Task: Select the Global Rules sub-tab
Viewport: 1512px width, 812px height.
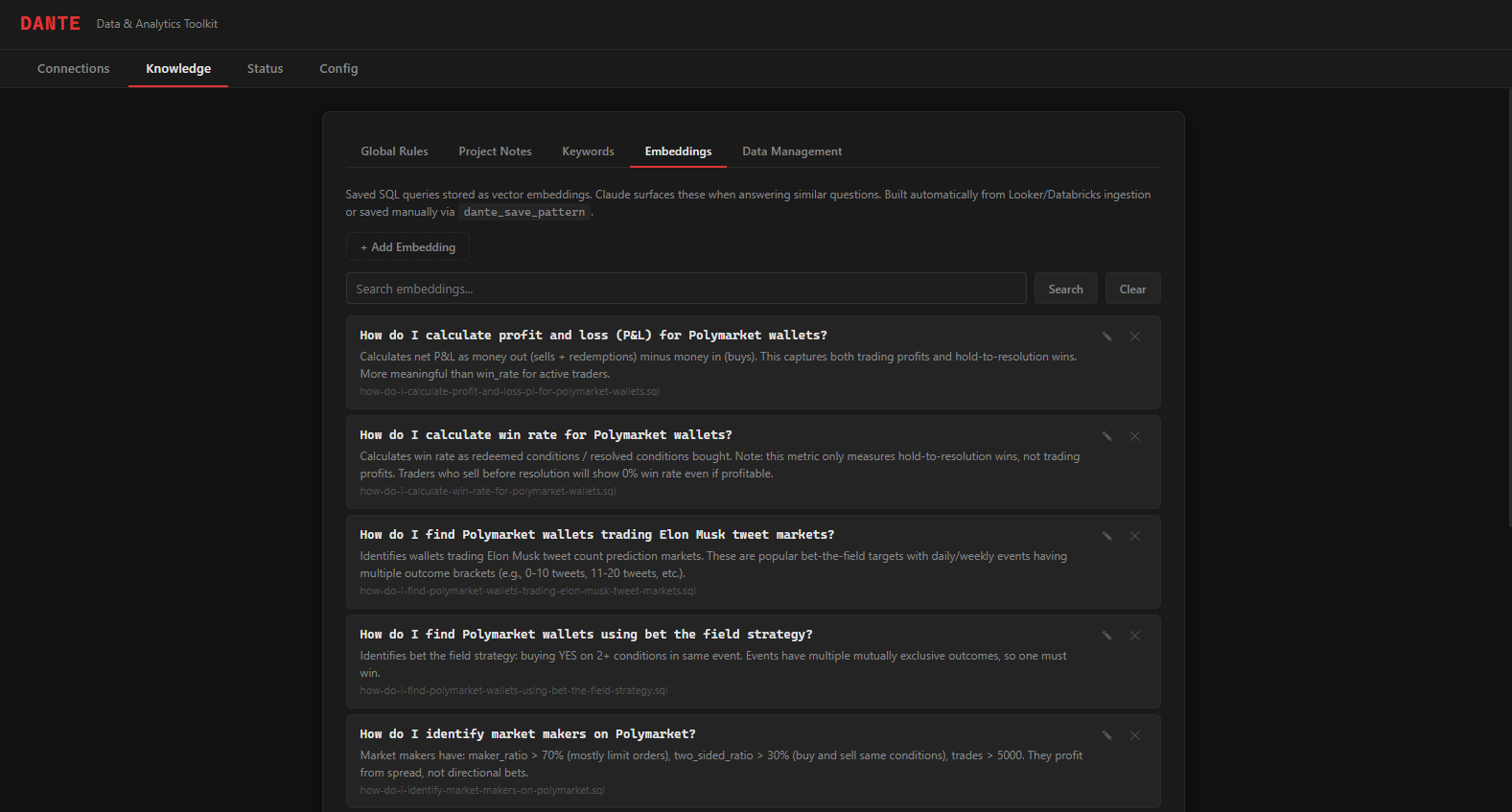Action: pyautogui.click(x=394, y=151)
